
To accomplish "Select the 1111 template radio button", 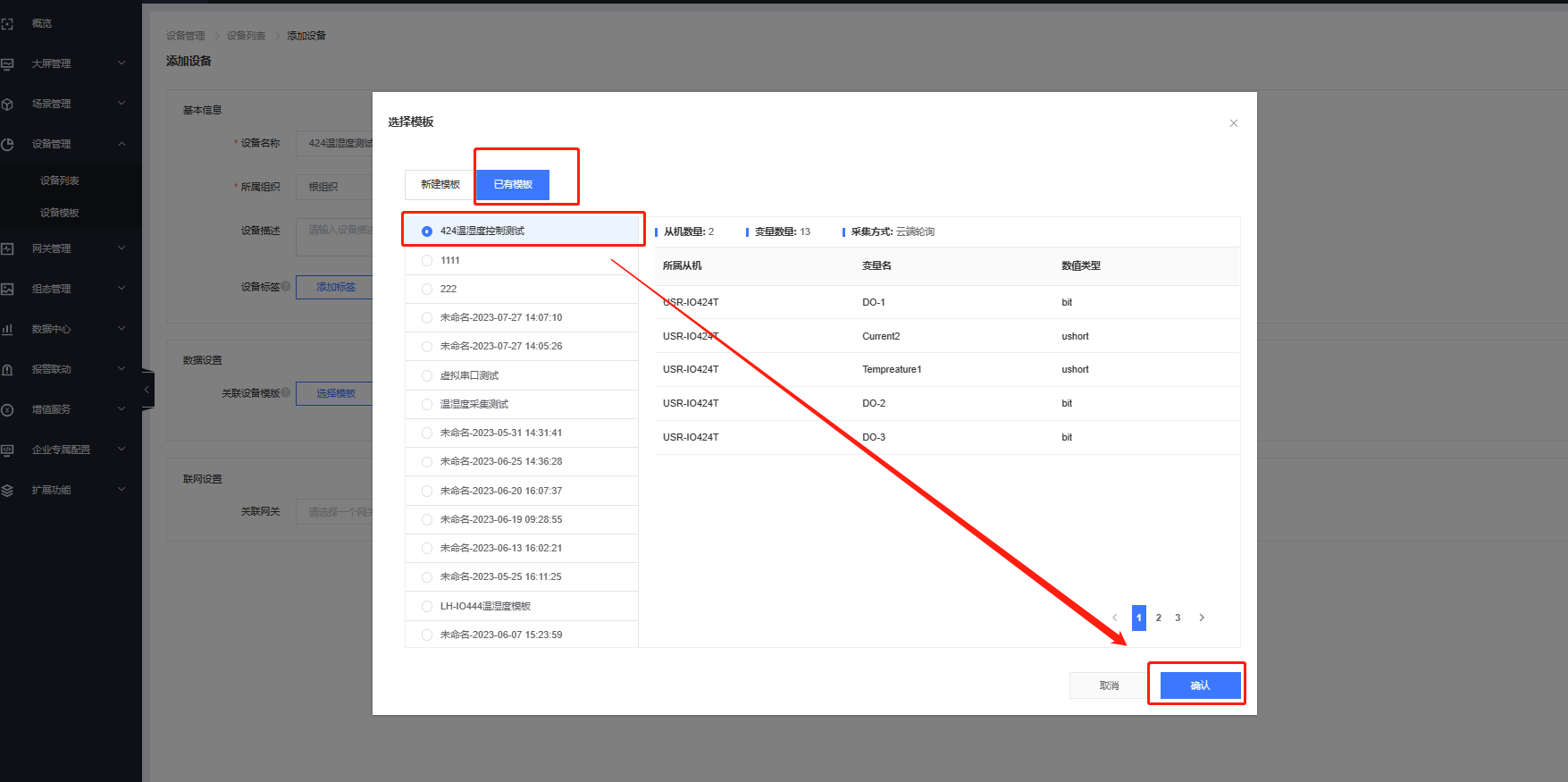I will point(427,261).
